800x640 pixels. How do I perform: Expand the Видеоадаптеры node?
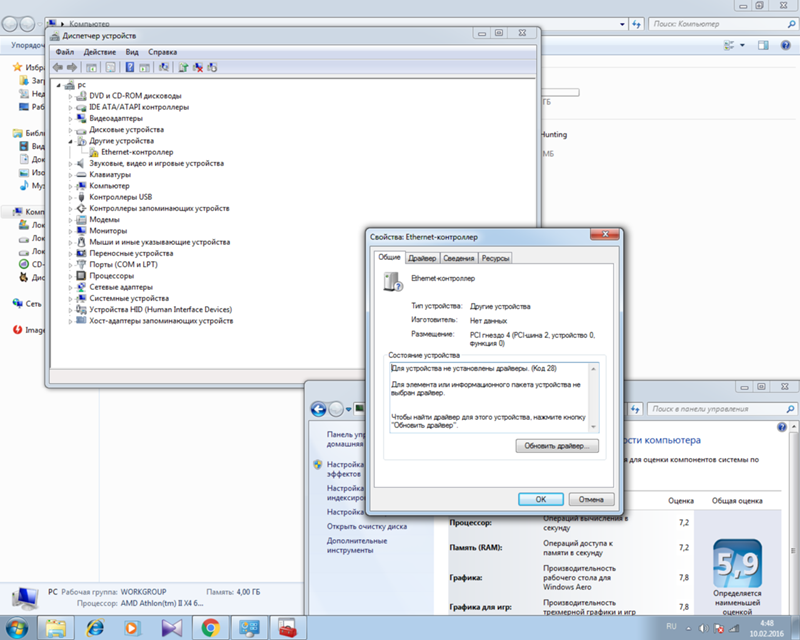pyautogui.click(x=70, y=118)
